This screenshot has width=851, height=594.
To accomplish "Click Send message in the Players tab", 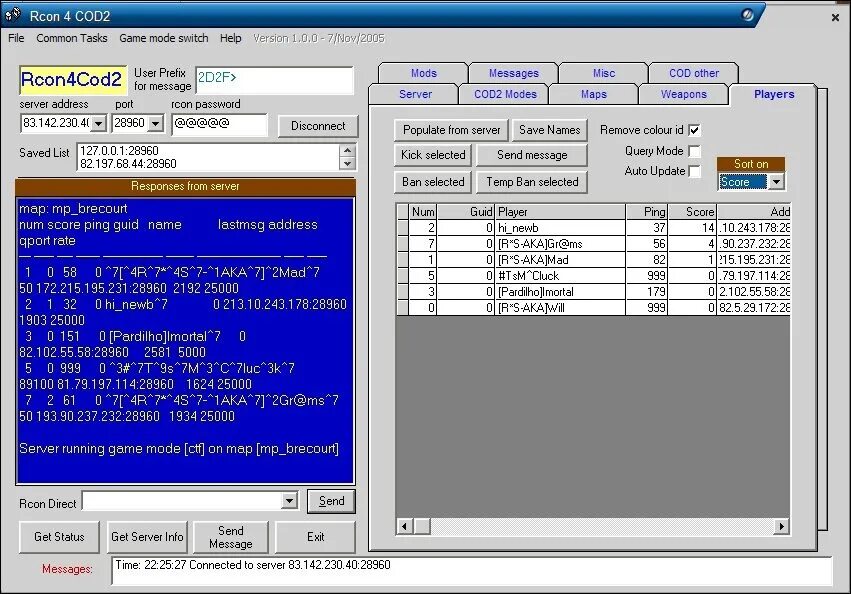I will [x=532, y=155].
